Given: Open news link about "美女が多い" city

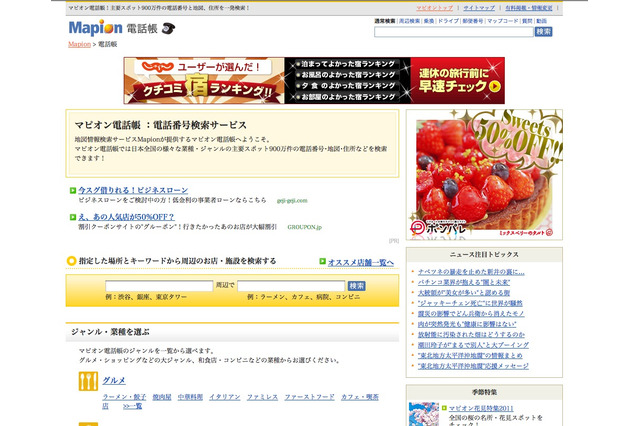Looking at the screenshot, I should click(x=464, y=293).
